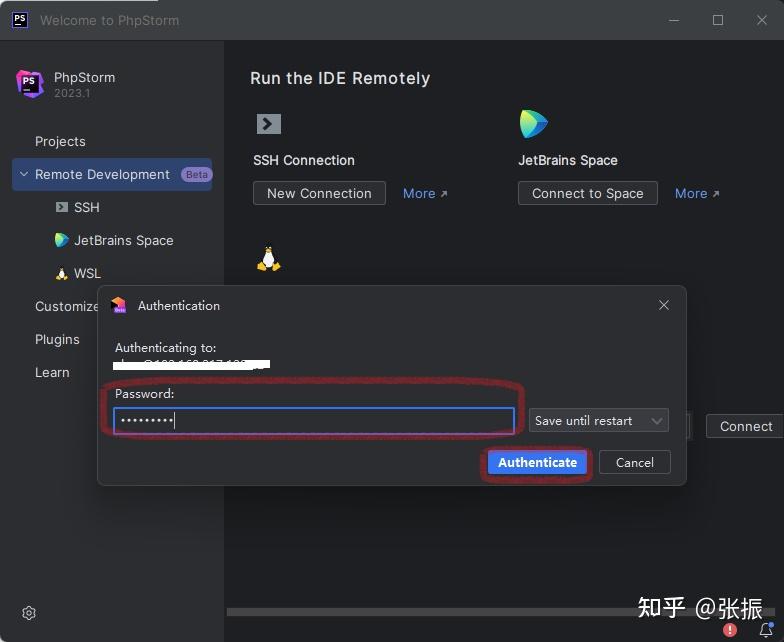Viewport: 784px width, 642px height.
Task: Select Remote Development in the sidebar
Action: coord(112,174)
